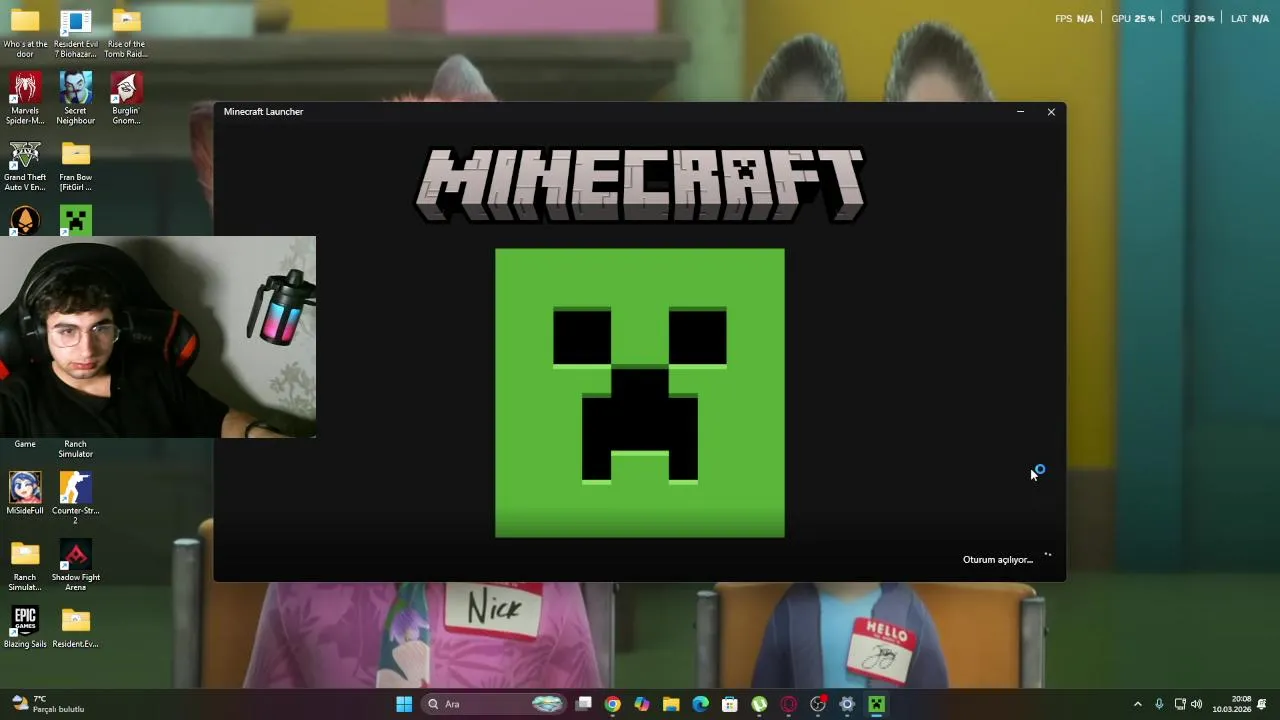The image size is (1280, 720).
Task: Click the webcam overlay thumbnail
Action: [158, 337]
